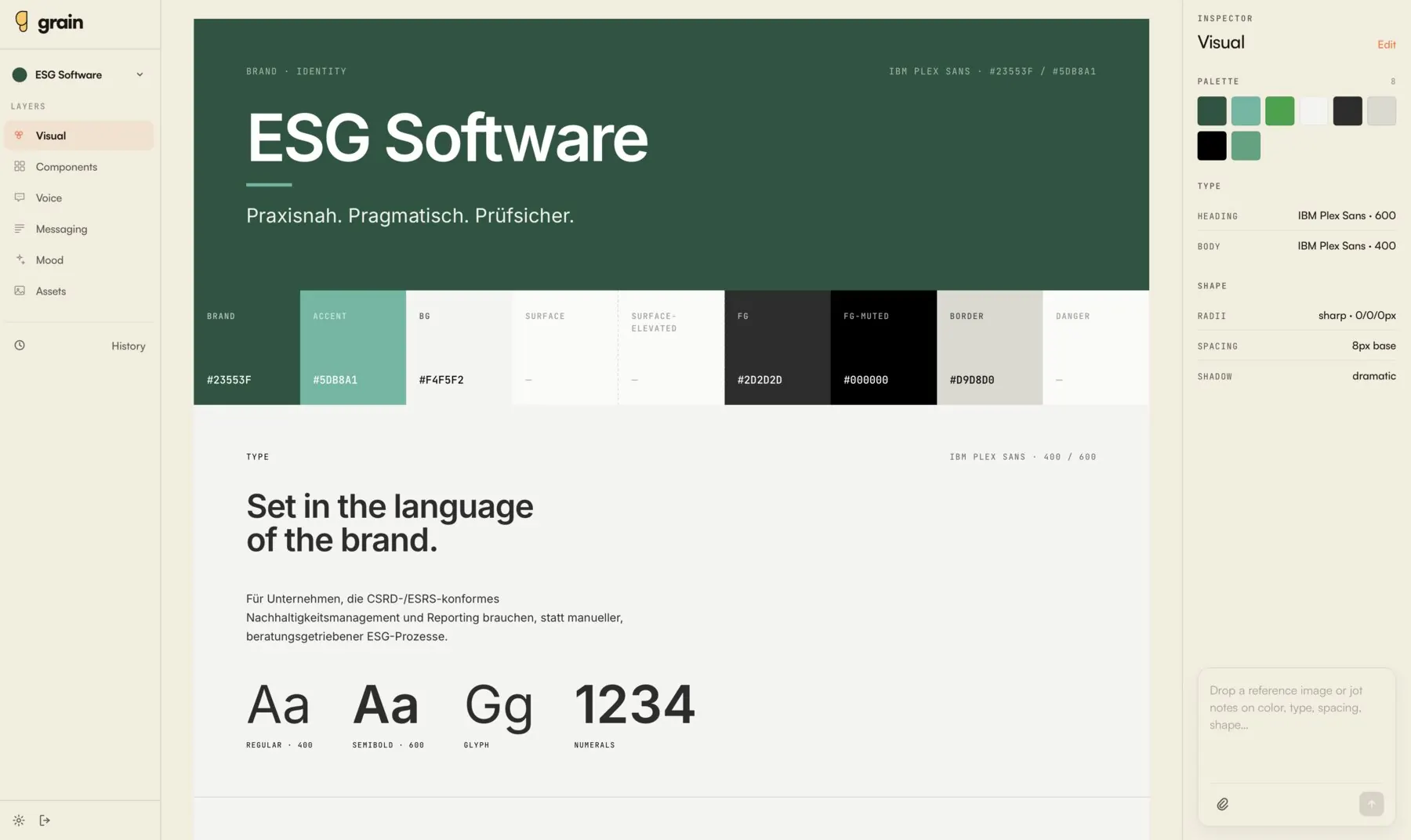Click the Gg glyph specimen

click(499, 707)
